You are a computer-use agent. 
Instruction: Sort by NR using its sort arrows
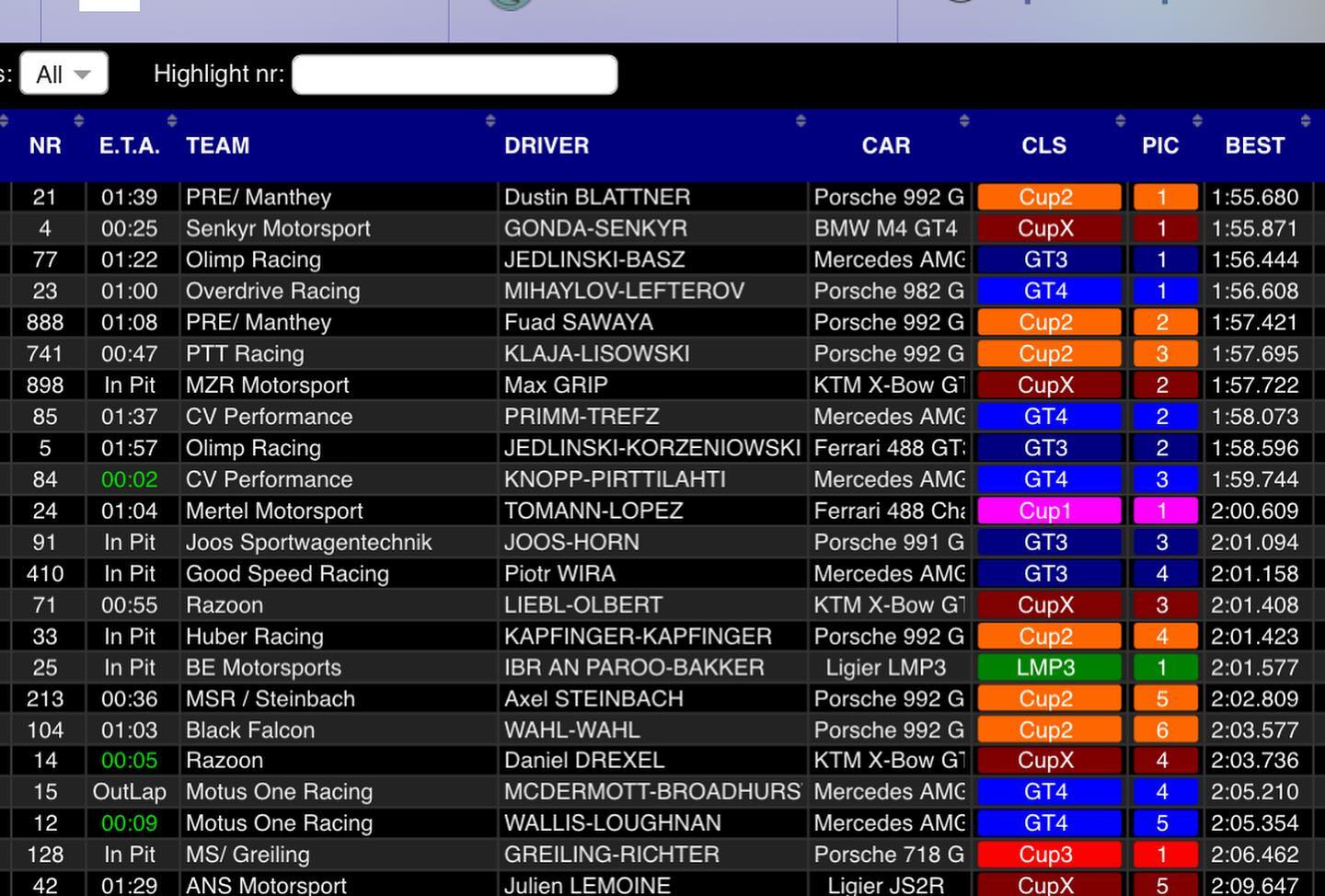[78, 121]
